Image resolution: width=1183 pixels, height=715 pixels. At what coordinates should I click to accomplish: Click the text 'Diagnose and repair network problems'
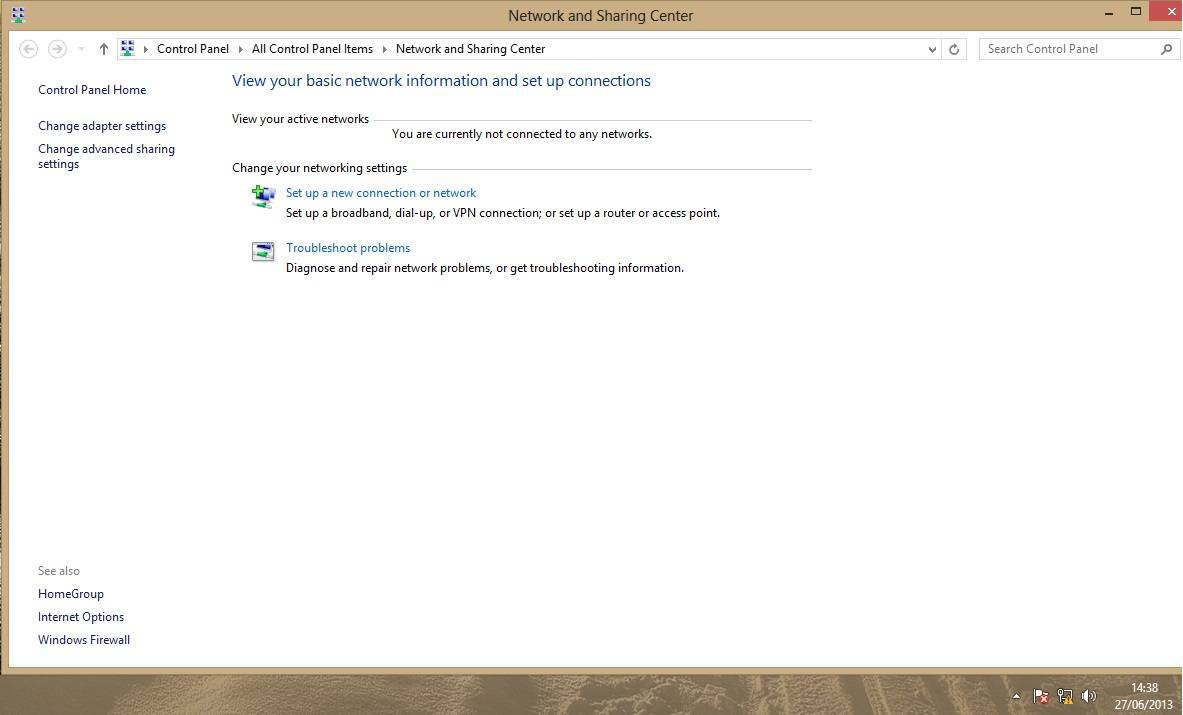click(x=388, y=268)
